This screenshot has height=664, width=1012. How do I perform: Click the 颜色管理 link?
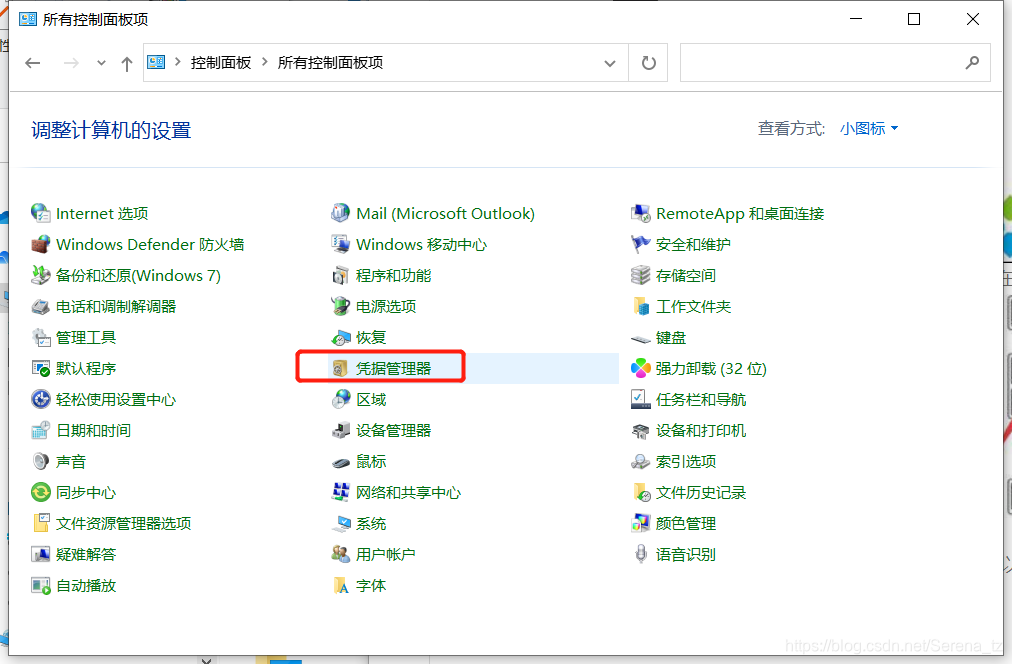tap(686, 523)
